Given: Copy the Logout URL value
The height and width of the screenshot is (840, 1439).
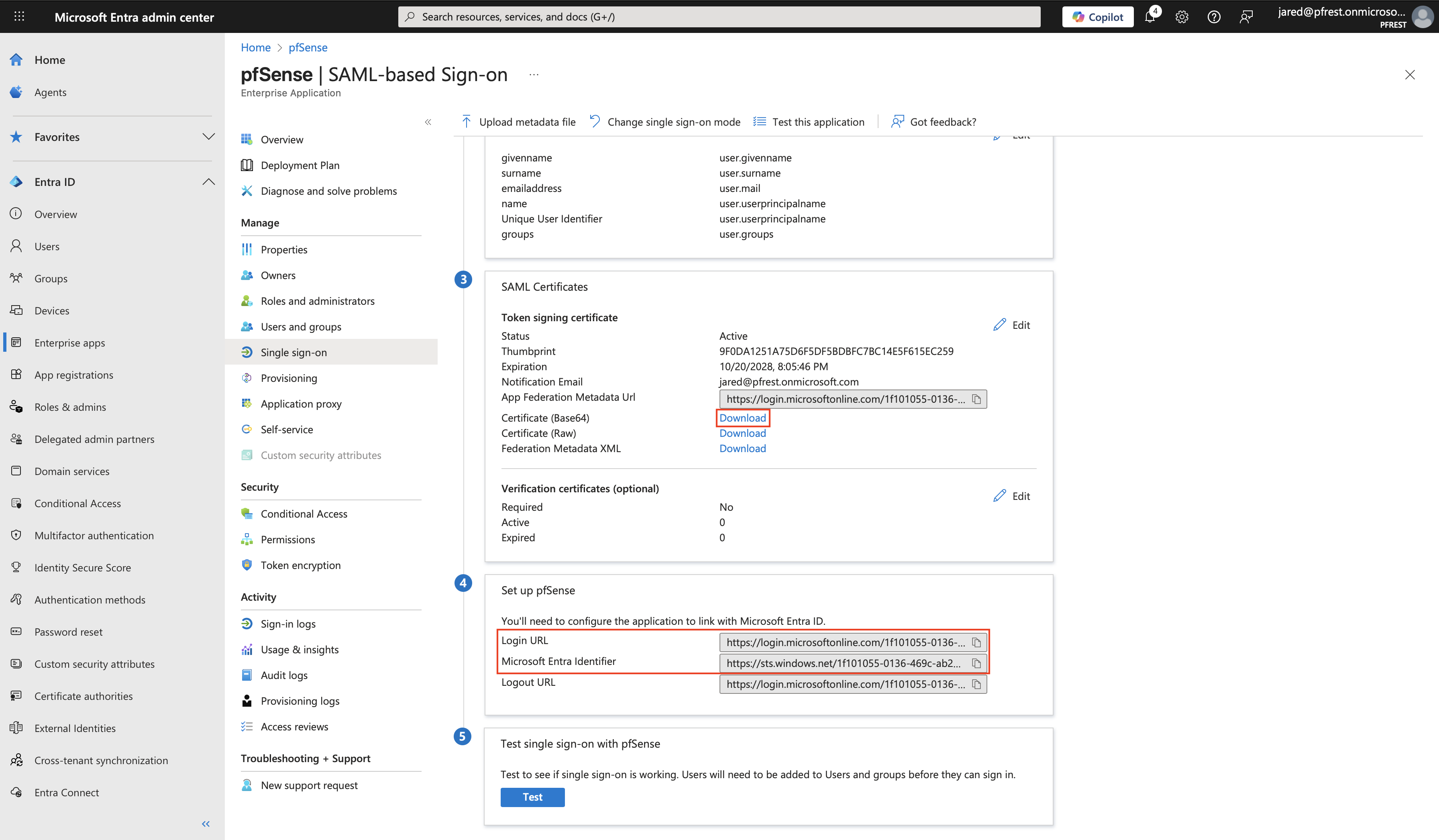Looking at the screenshot, I should [x=976, y=684].
